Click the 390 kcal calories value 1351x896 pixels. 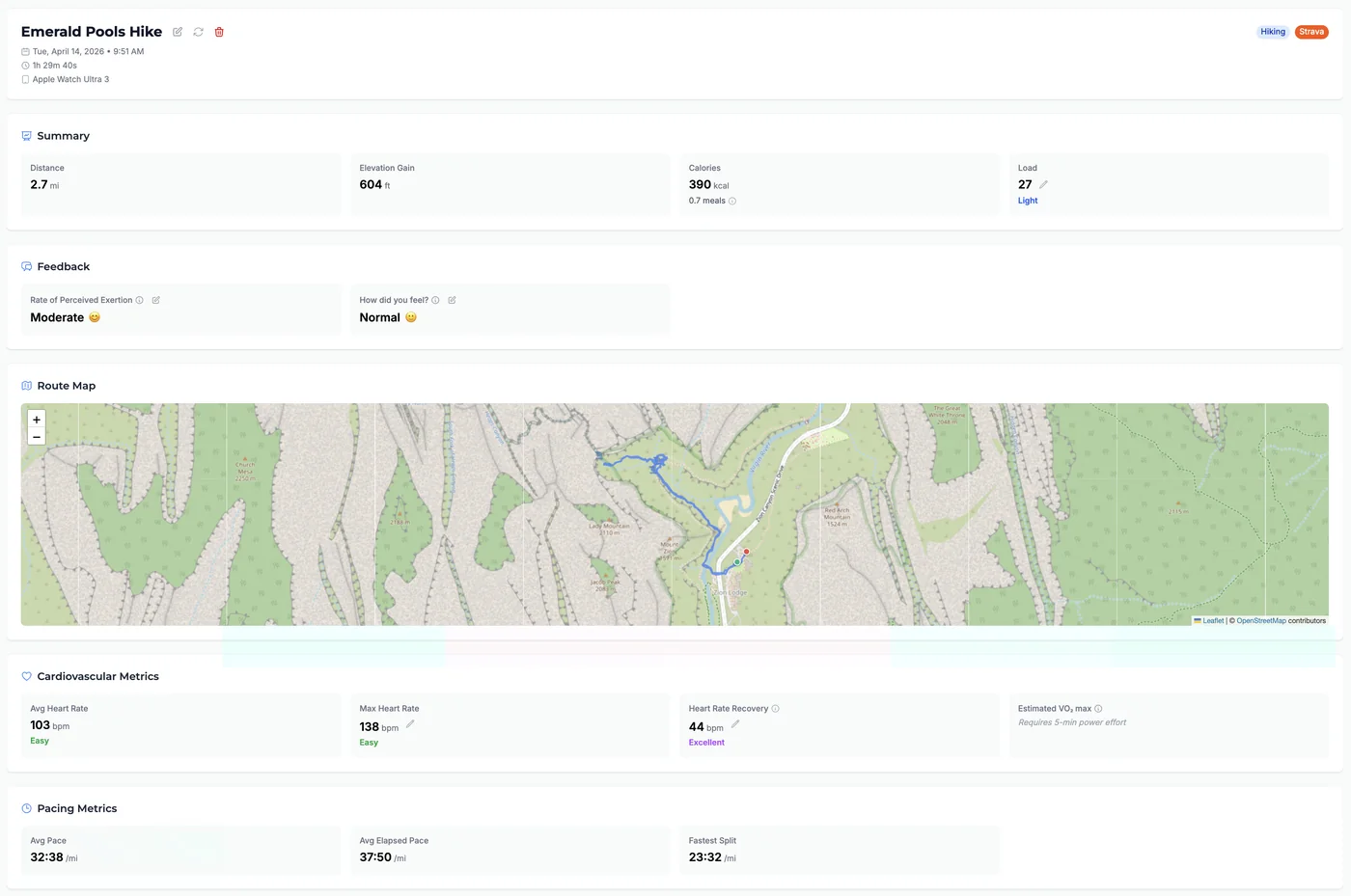709,184
